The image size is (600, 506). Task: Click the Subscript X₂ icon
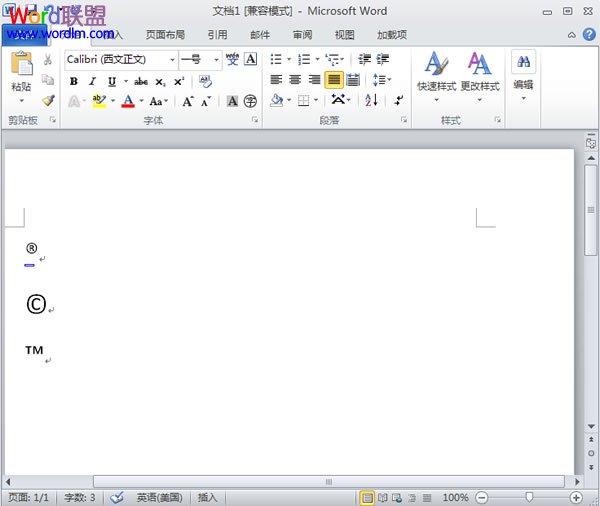pos(160,81)
